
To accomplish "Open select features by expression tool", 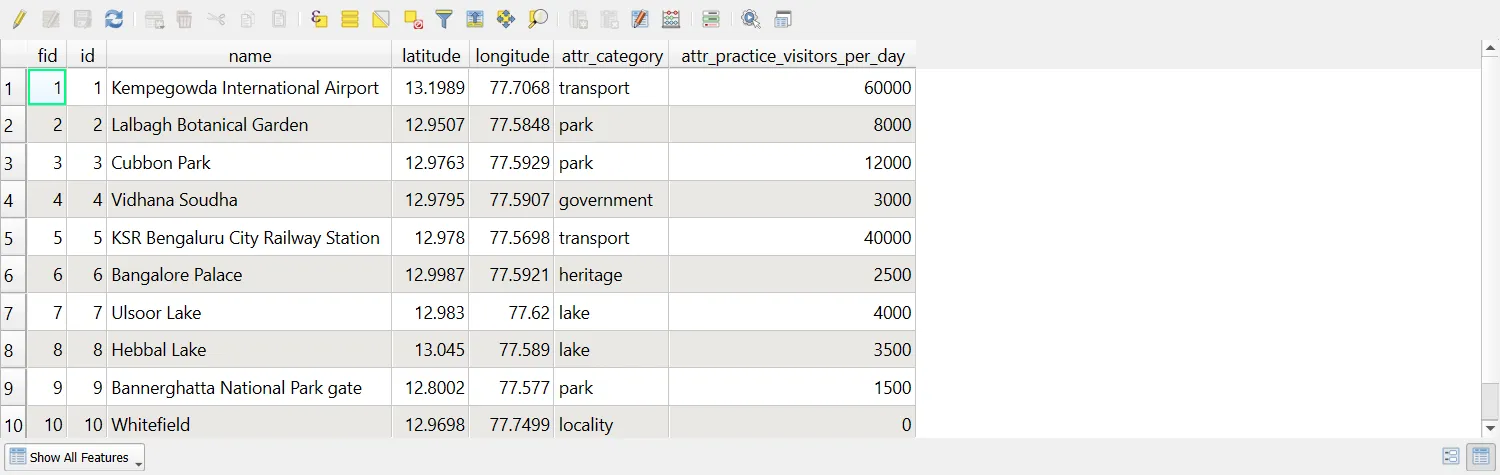I will coord(319,19).
